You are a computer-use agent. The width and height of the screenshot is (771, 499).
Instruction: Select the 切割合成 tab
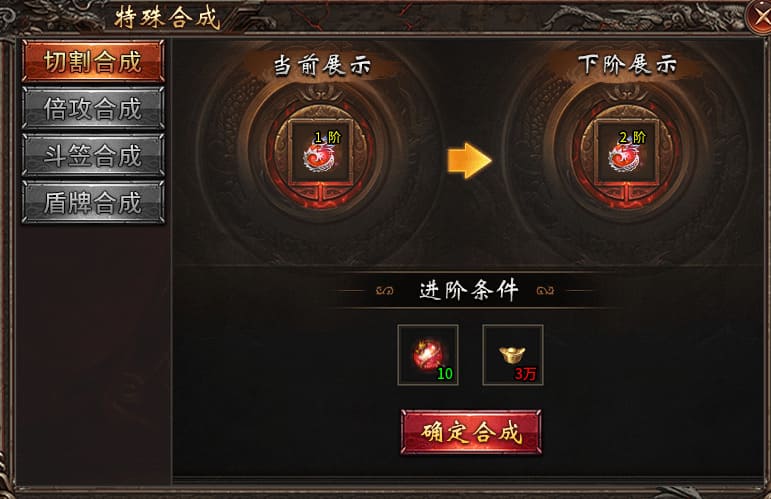pyautogui.click(x=93, y=61)
